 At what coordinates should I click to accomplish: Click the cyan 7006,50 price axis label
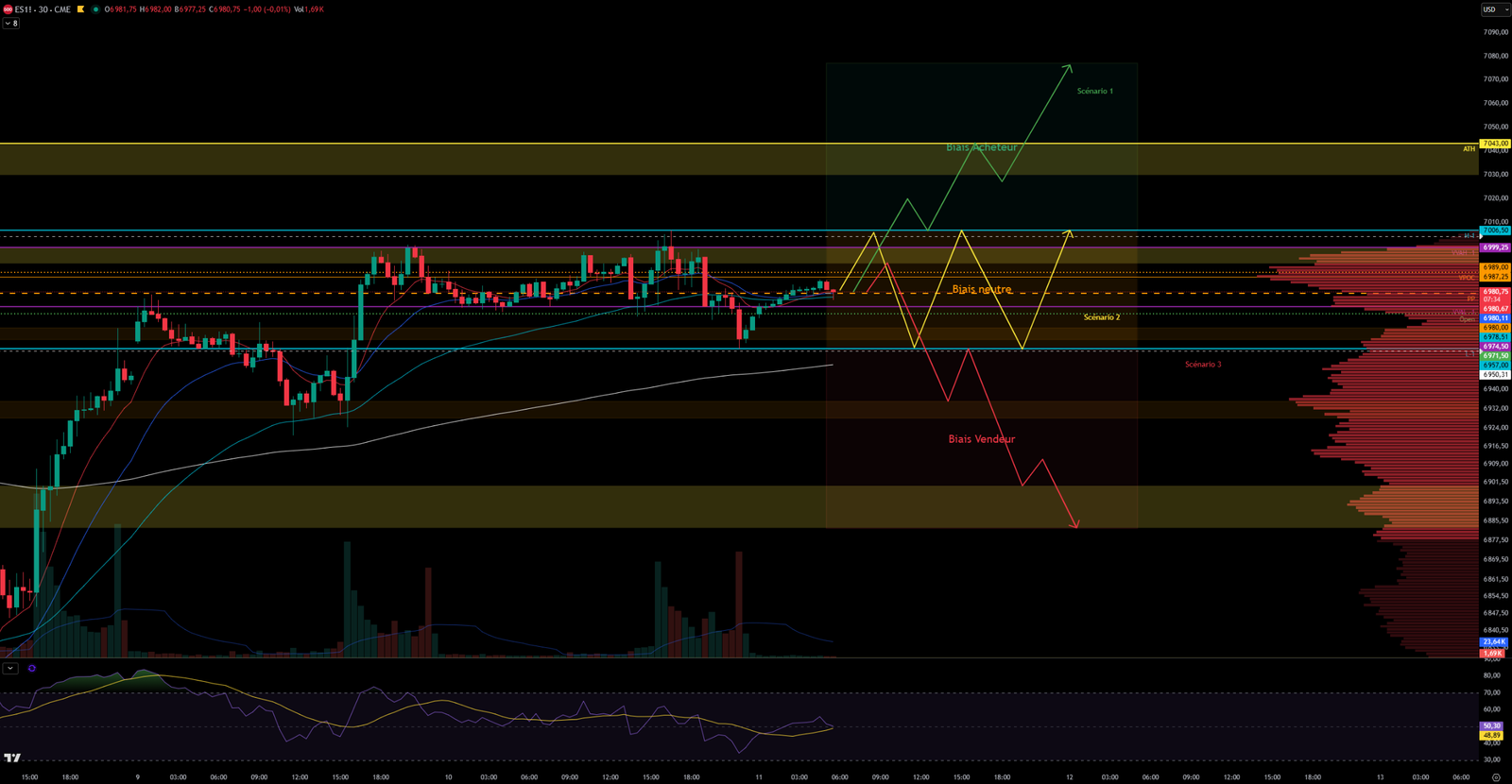pos(1495,230)
